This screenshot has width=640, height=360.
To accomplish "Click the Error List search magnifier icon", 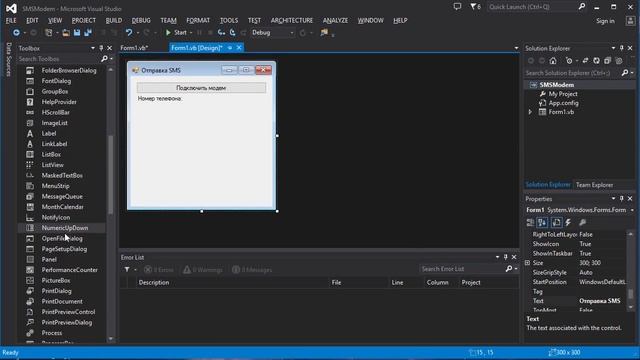I will pos(509,269).
